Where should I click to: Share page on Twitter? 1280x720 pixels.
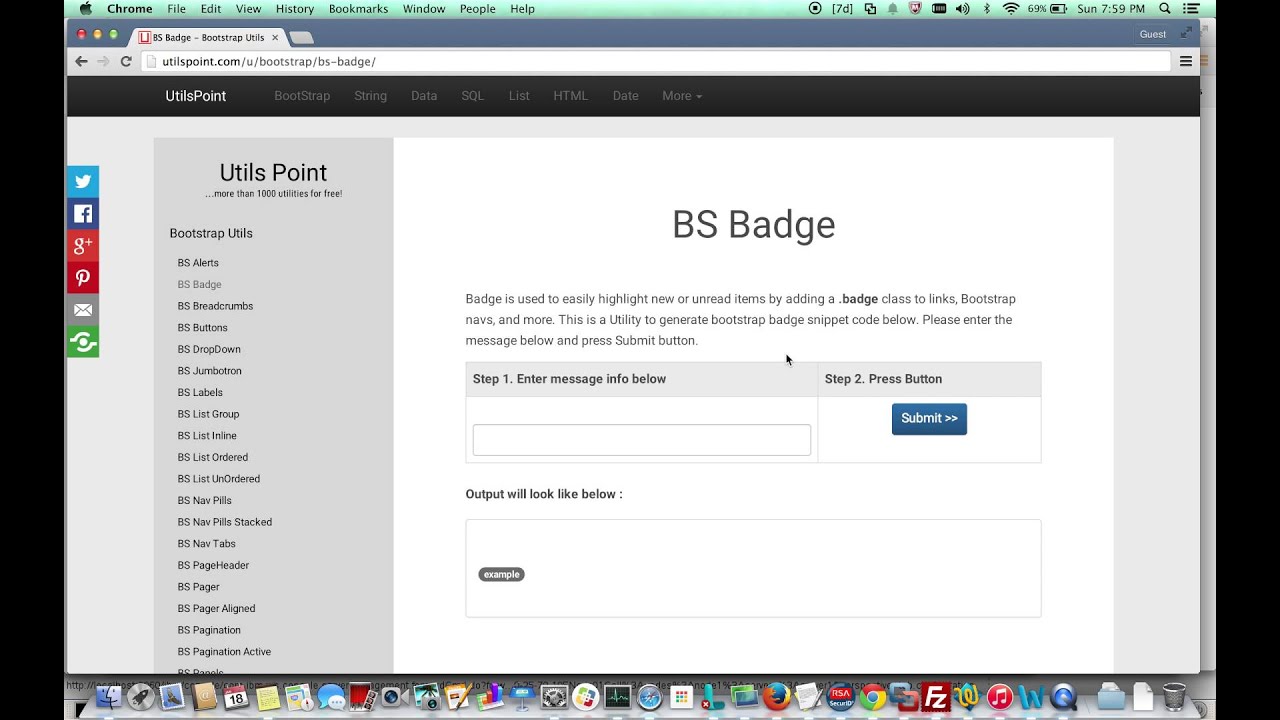[x=83, y=182]
